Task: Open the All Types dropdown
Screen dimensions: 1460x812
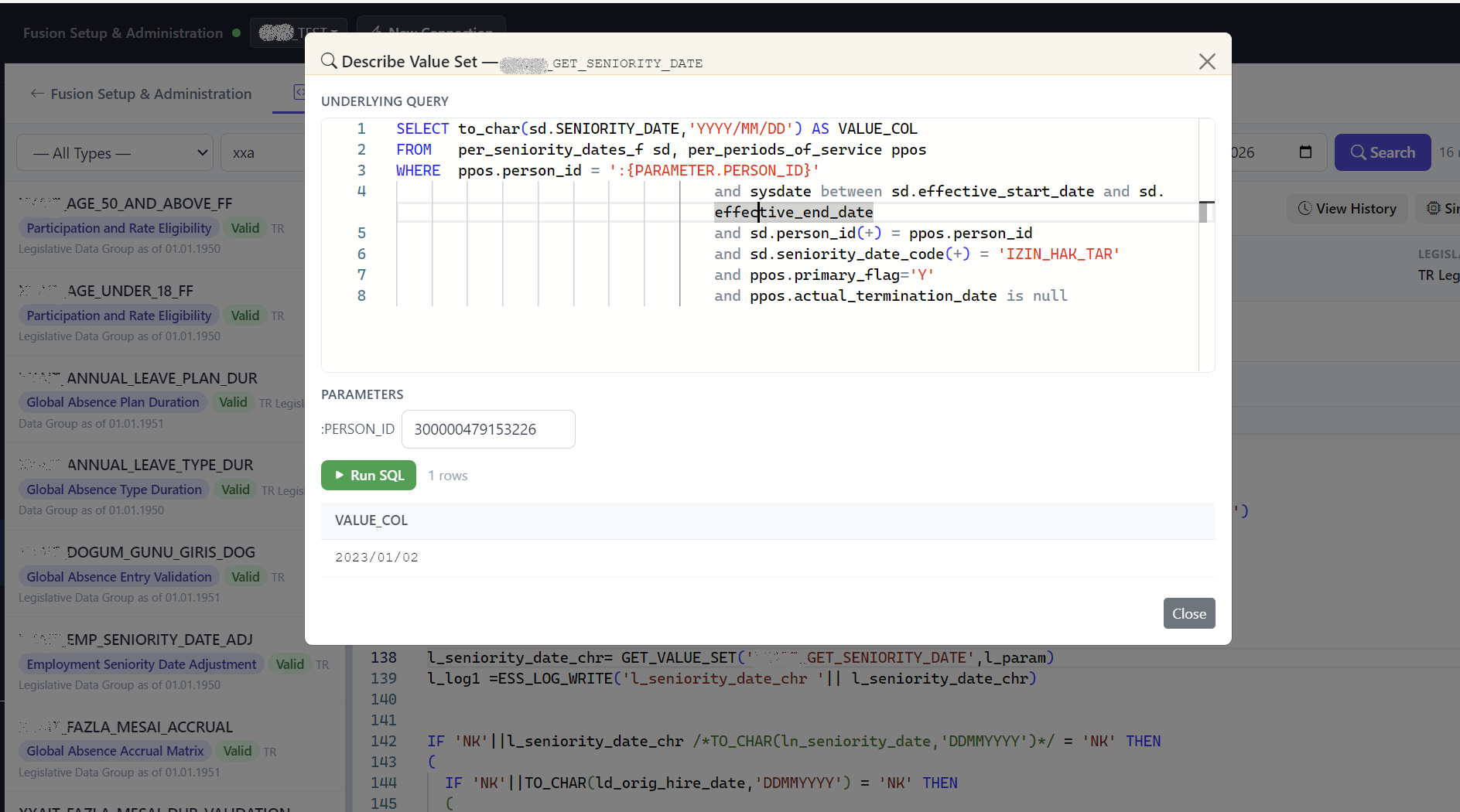Action: [x=115, y=153]
